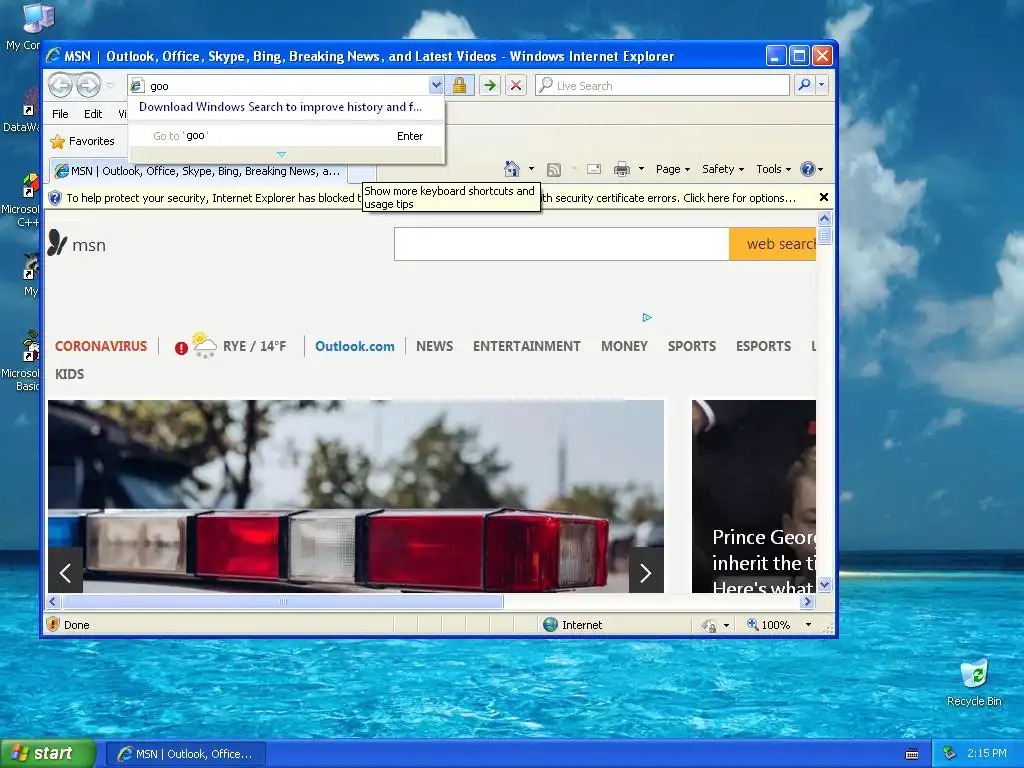This screenshot has height=768, width=1024.
Task: Open the File menu
Action: click(x=60, y=114)
